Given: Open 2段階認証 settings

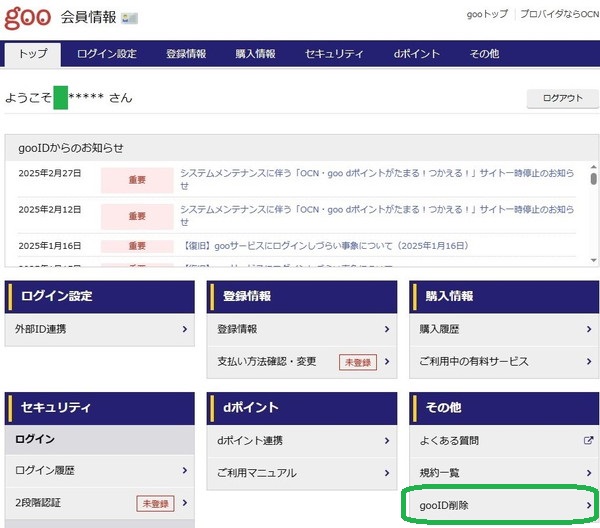Looking at the screenshot, I should 99,503.
